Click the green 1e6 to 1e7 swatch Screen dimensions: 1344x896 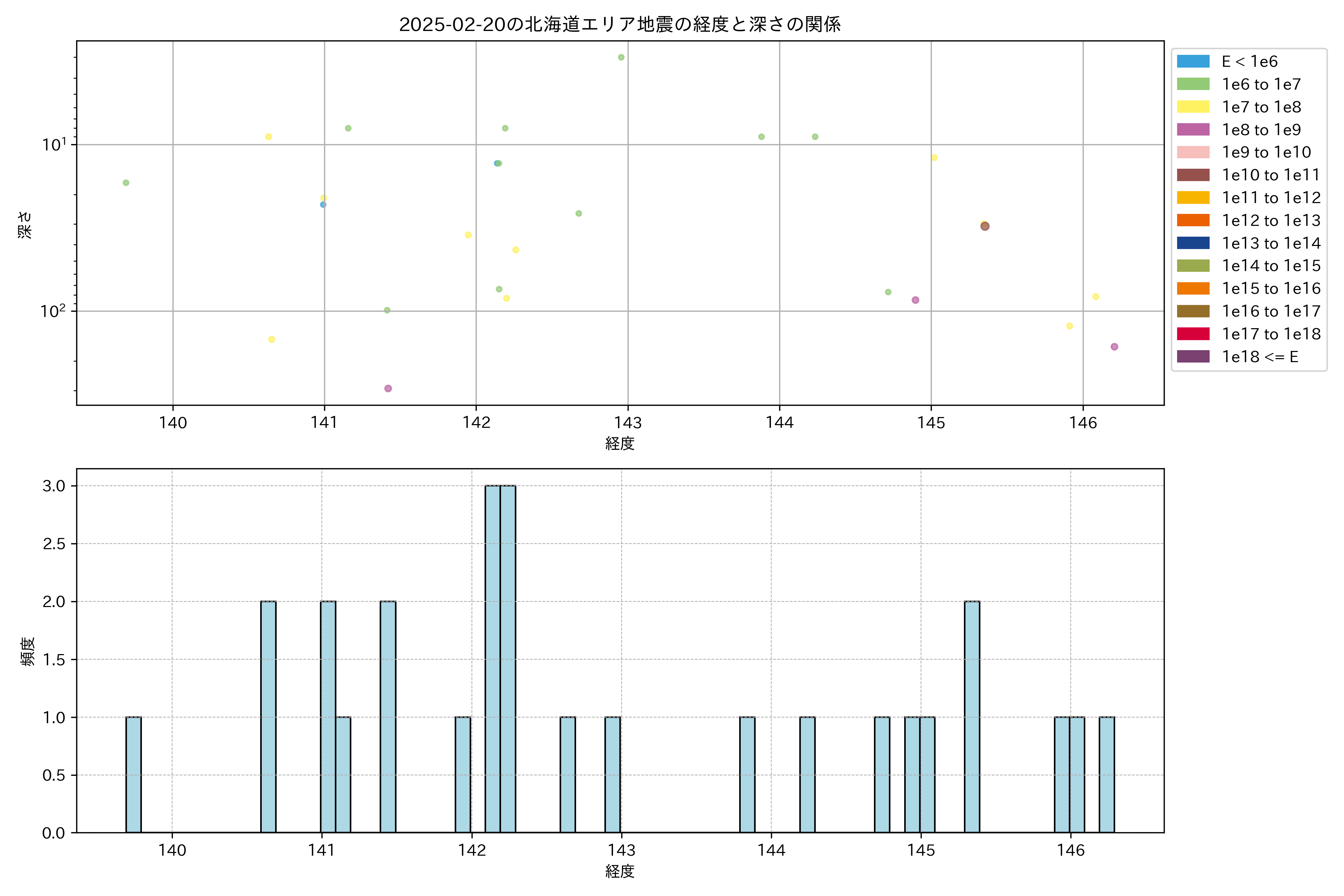(1192, 85)
